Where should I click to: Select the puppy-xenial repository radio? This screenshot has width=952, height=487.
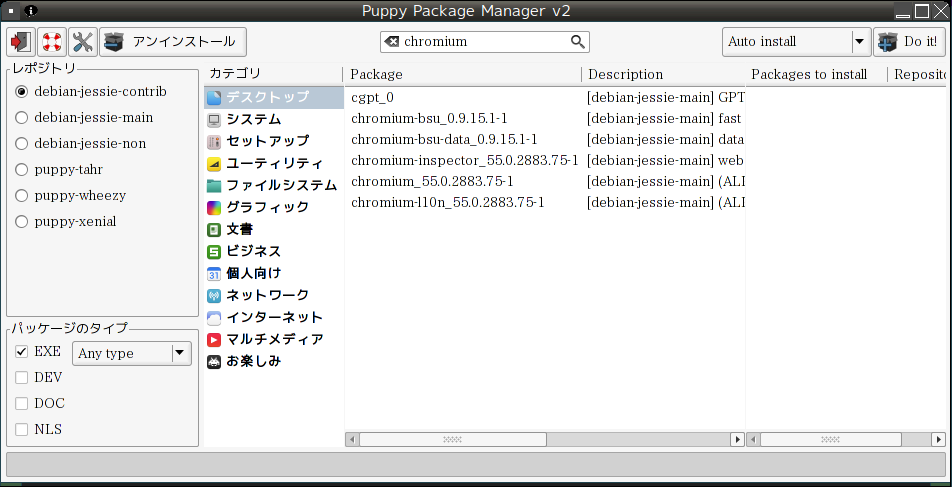(22, 222)
